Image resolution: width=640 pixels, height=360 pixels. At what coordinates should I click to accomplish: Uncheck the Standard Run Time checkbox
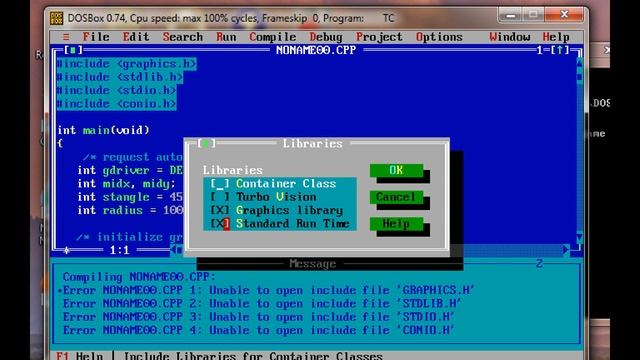point(220,224)
